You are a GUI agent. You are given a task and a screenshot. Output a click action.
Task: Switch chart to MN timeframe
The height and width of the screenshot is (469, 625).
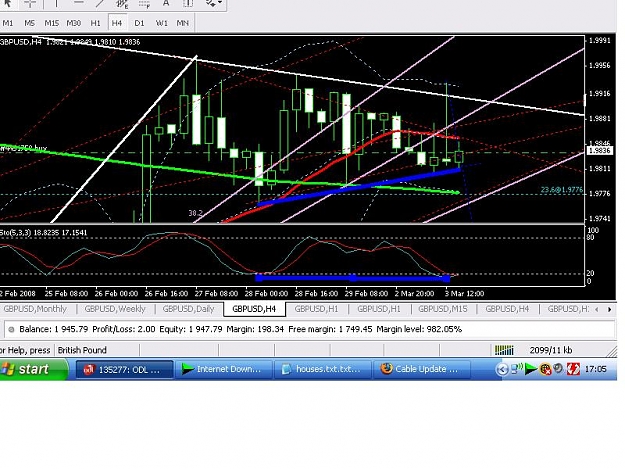pyautogui.click(x=183, y=23)
